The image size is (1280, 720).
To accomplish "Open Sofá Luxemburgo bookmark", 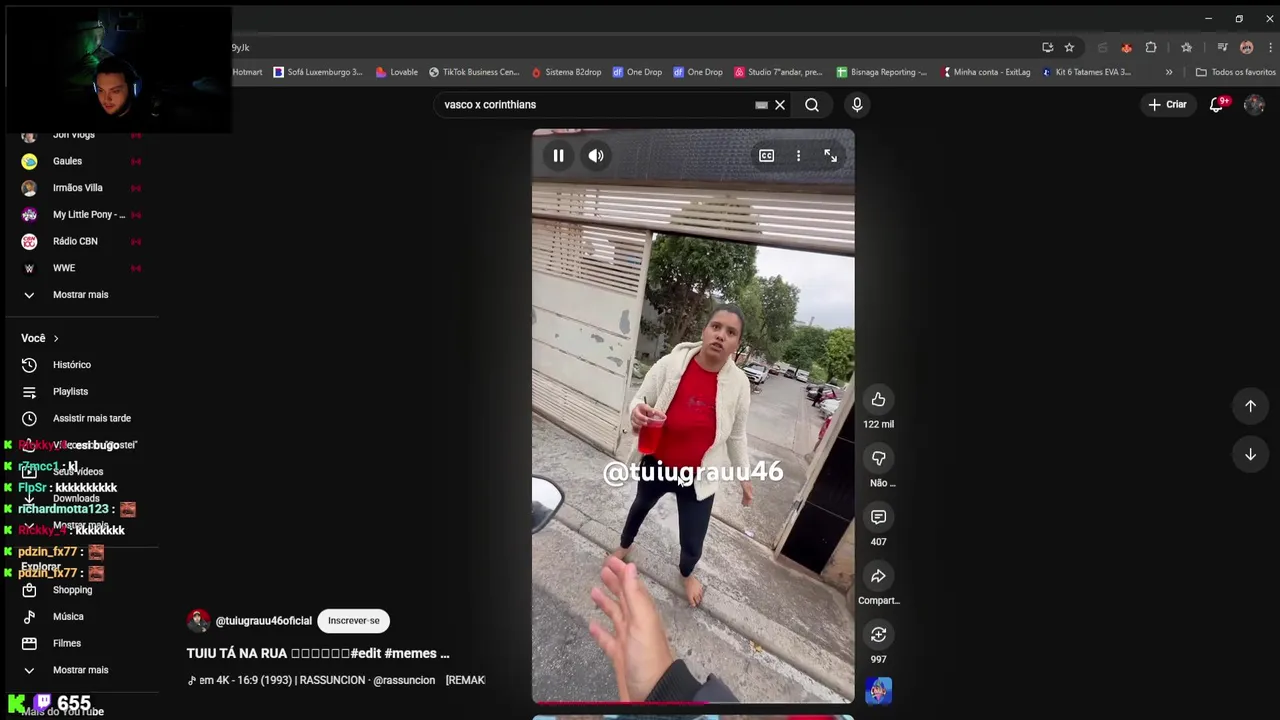I will [x=318, y=72].
